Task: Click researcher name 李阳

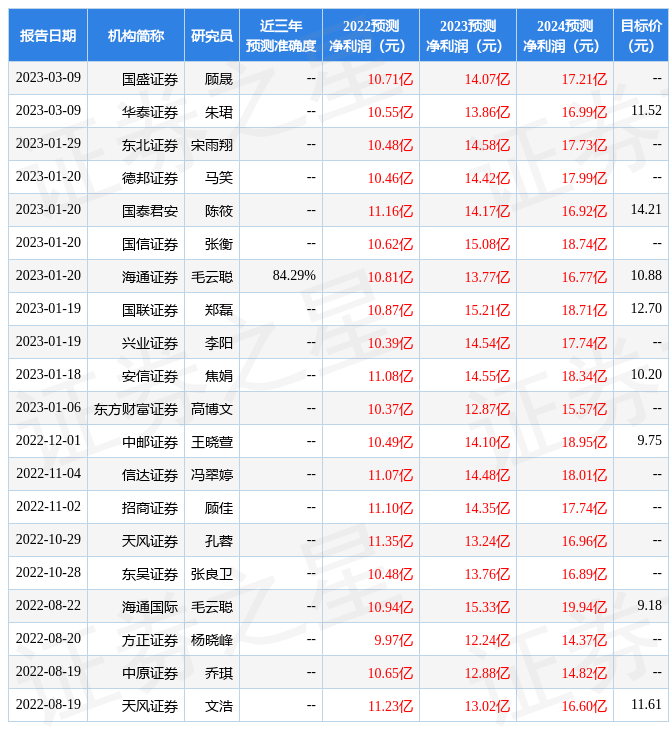Action: [x=219, y=343]
